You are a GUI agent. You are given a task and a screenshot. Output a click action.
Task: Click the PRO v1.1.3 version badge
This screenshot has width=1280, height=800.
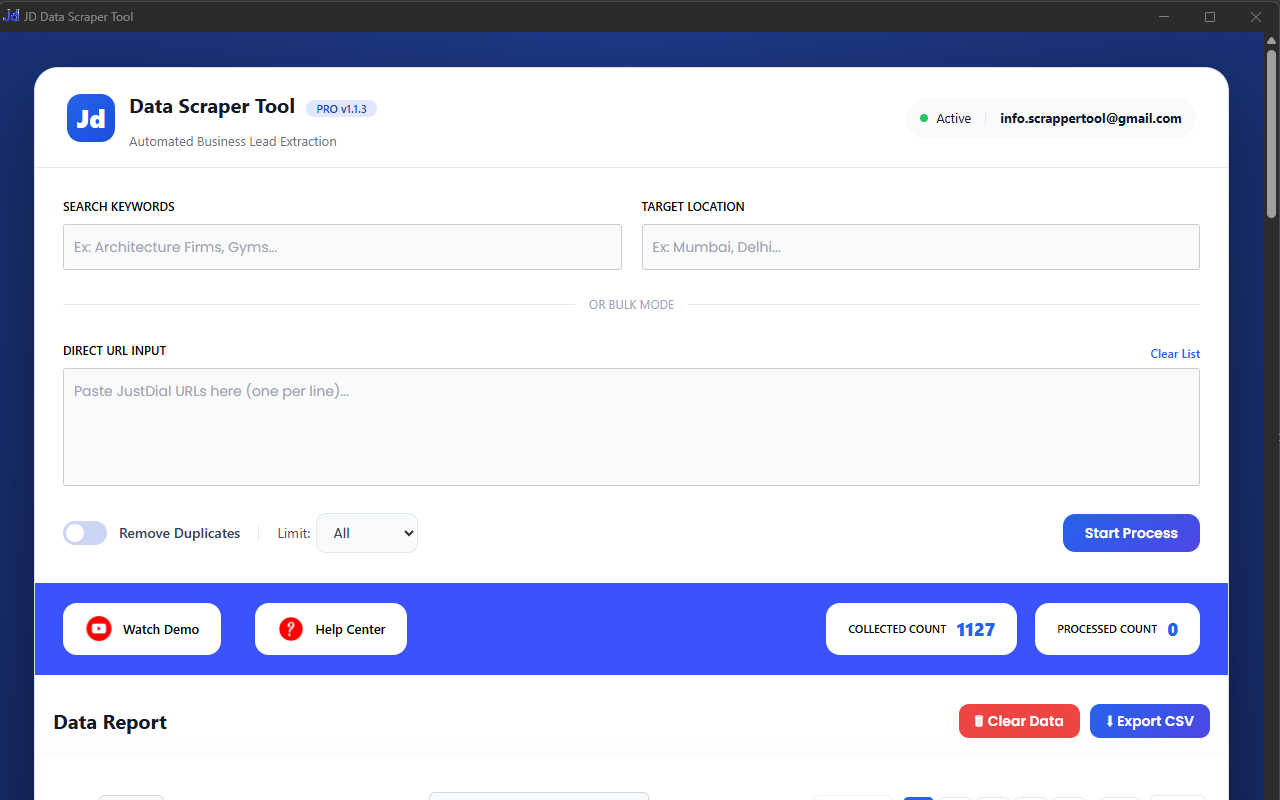(341, 109)
